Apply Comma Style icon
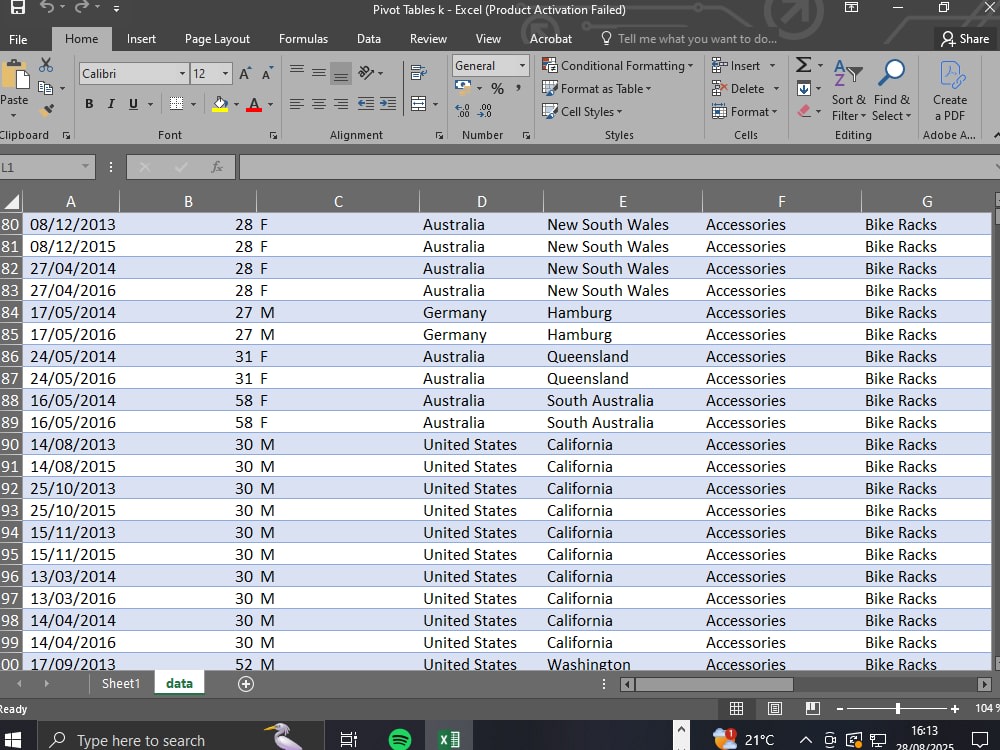The image size is (1000, 750). click(518, 87)
